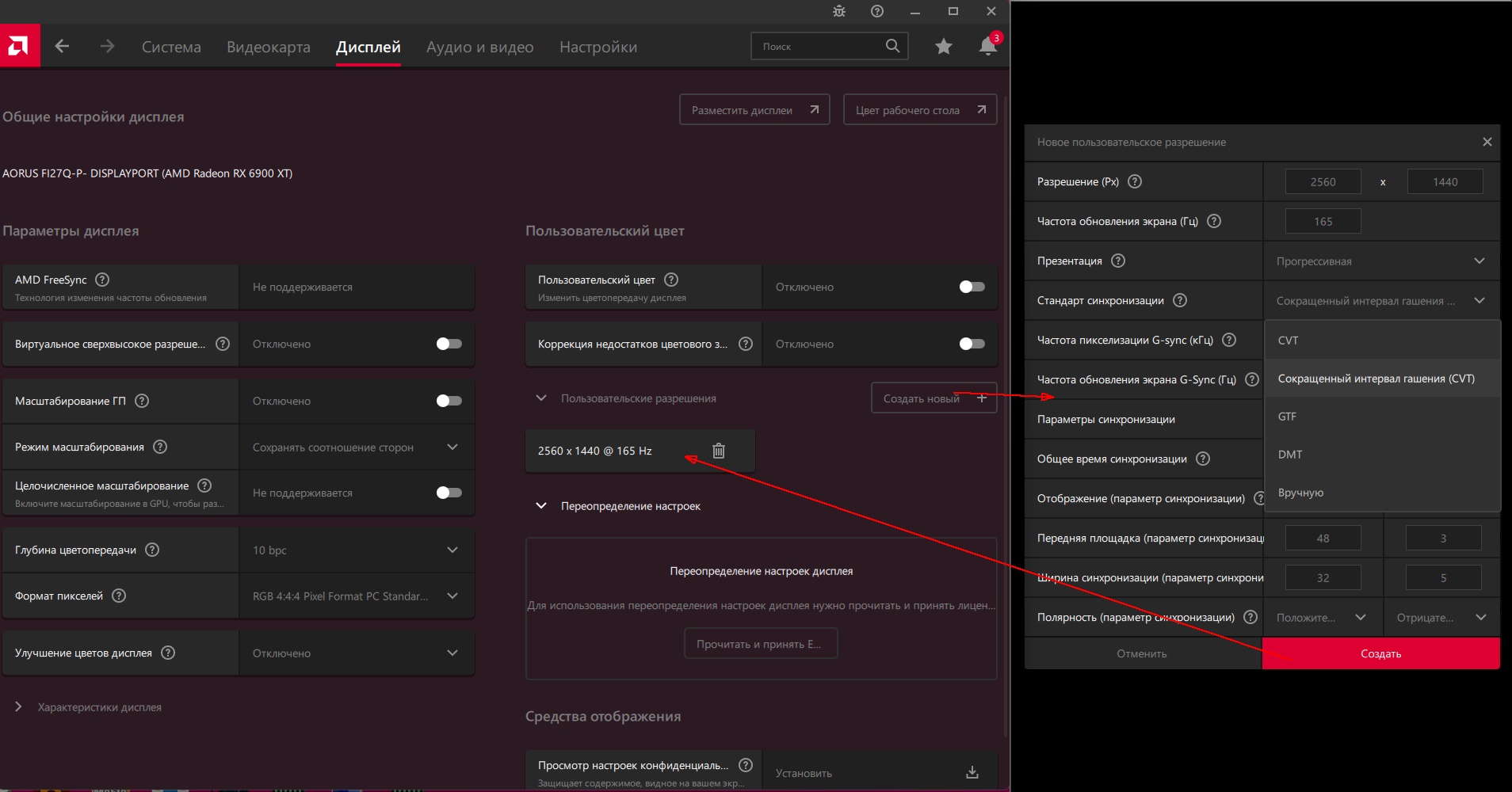Screen dimensions: 1512x792
Task: Switch to Настройки tab
Action: [x=598, y=47]
